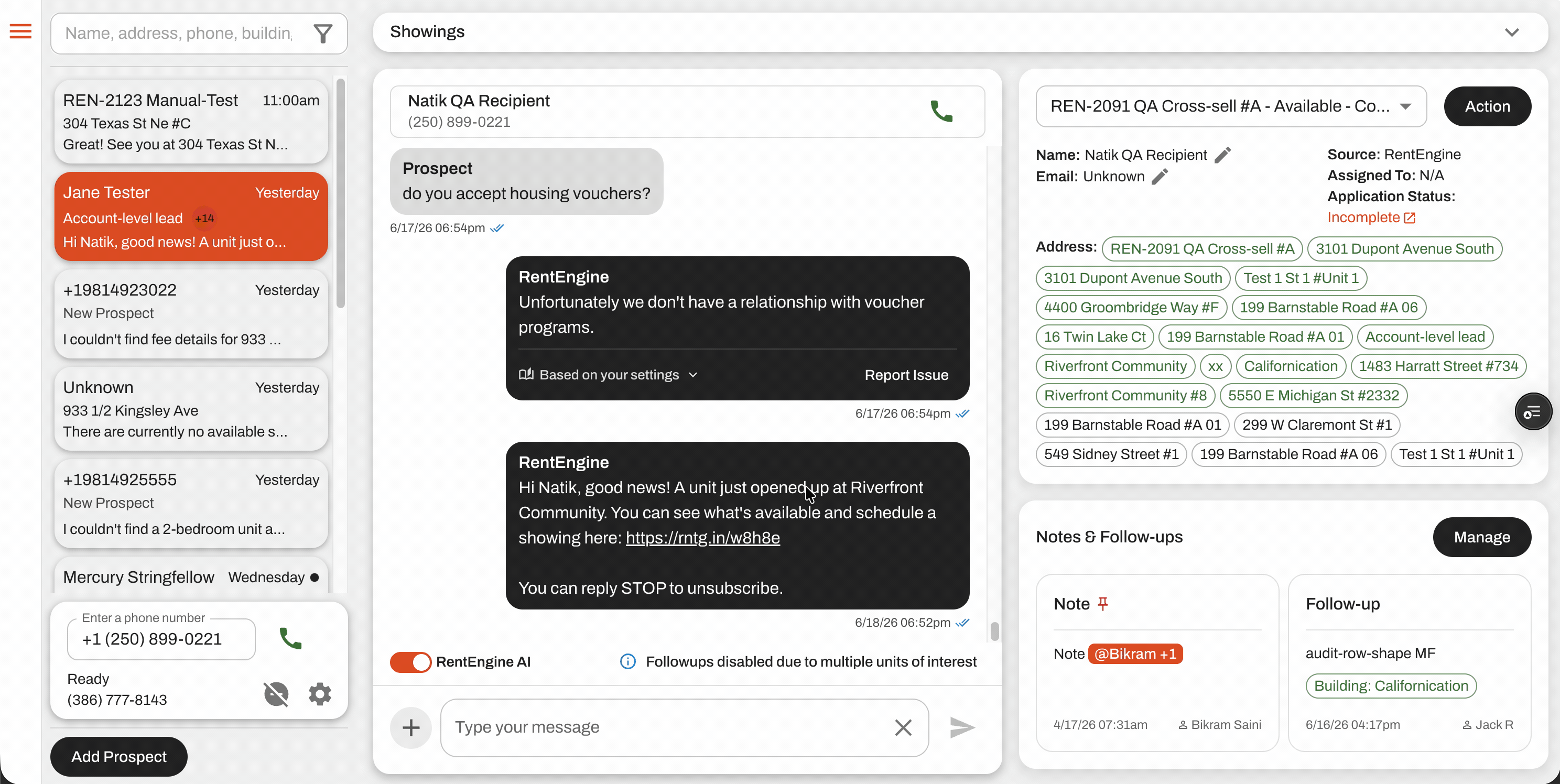This screenshot has height=784, width=1560.
Task: Click Report Issue on the voucher reply
Action: 906,375
